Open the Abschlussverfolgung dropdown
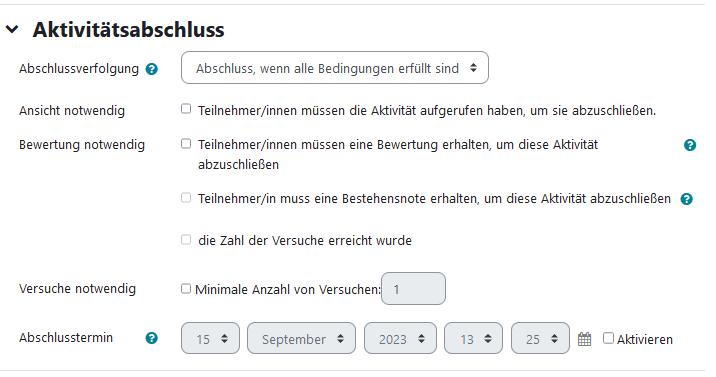The height and width of the screenshot is (377, 716). (335, 68)
